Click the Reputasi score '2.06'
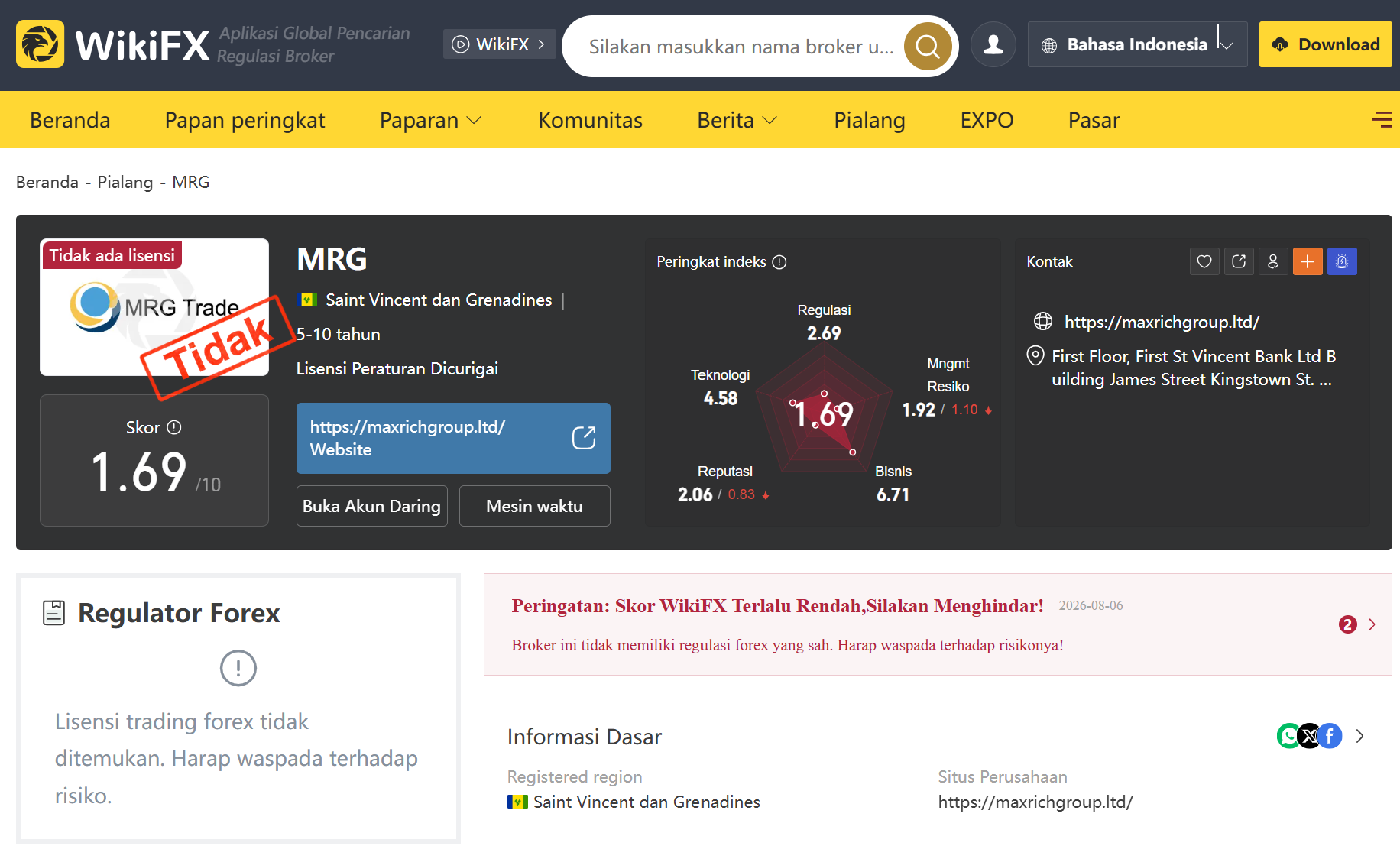This screenshot has width=1400, height=859. [x=695, y=494]
